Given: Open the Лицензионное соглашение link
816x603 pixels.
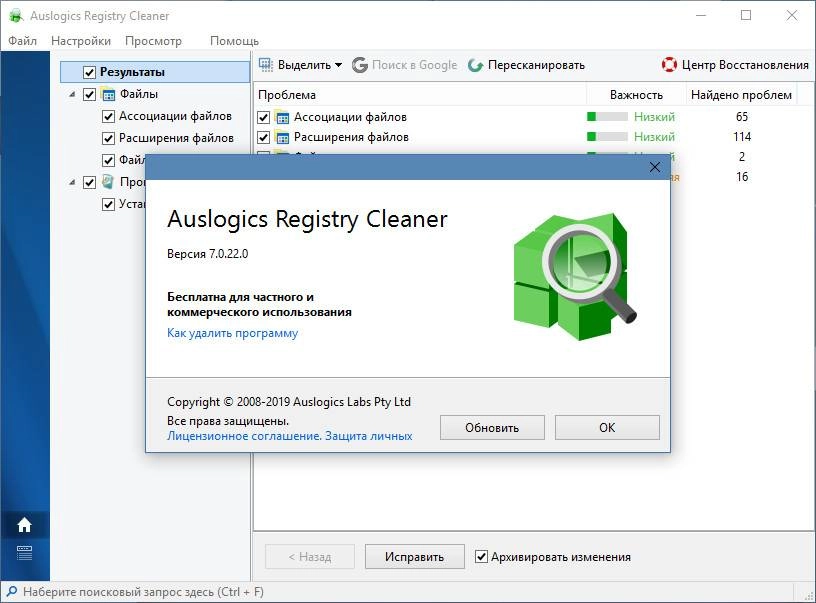Looking at the screenshot, I should click(x=244, y=436).
